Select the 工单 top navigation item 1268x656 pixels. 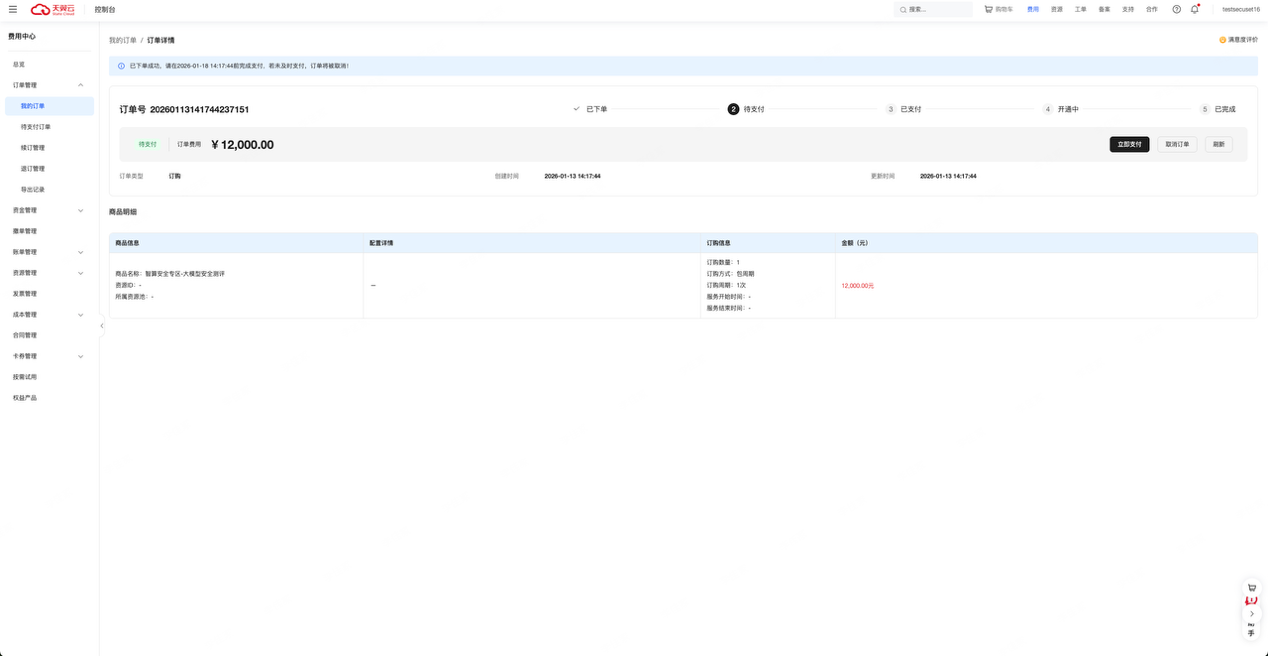1081,9
